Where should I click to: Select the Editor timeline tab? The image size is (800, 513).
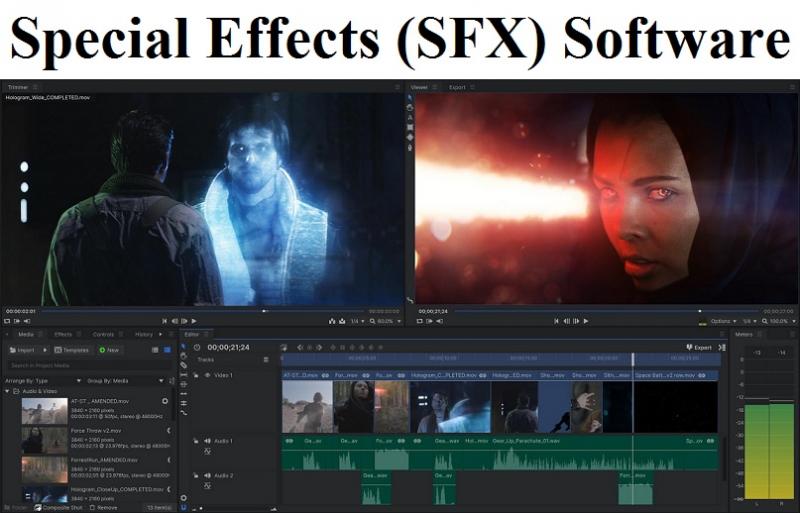pyautogui.click(x=191, y=334)
